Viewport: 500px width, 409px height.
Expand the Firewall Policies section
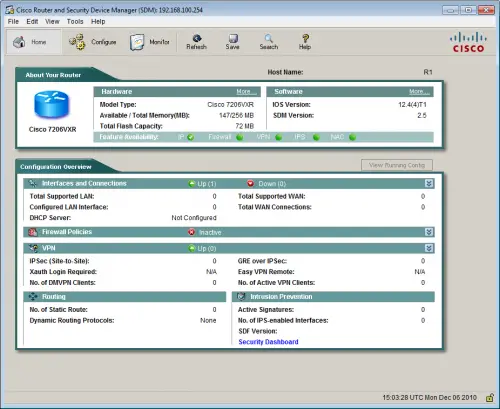point(429,232)
